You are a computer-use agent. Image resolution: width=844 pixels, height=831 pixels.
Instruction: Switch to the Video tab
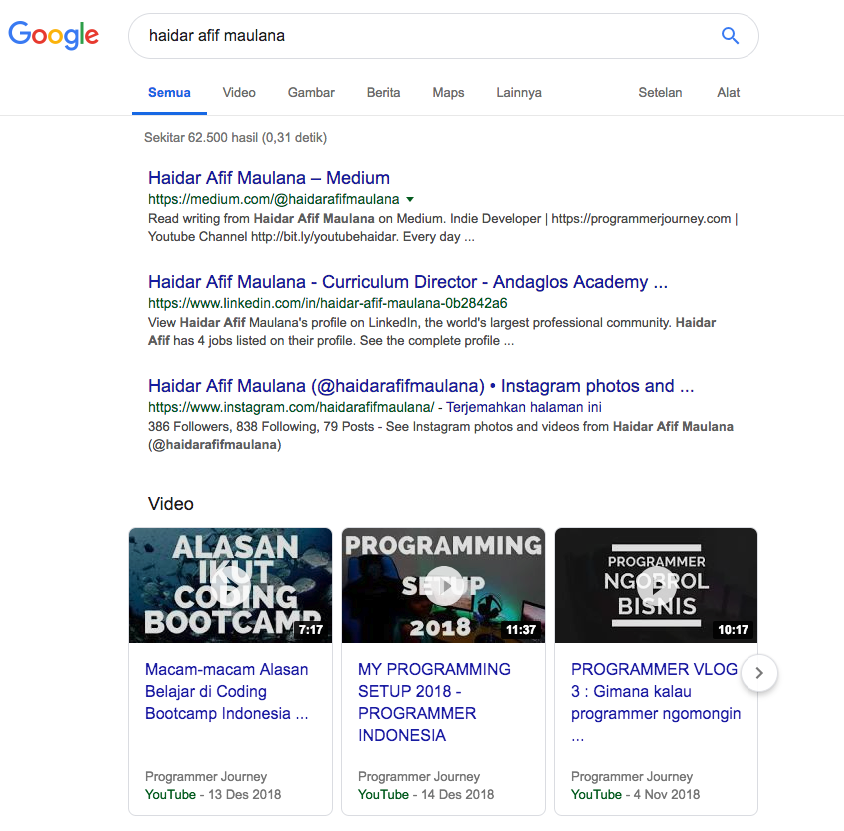[x=239, y=93]
